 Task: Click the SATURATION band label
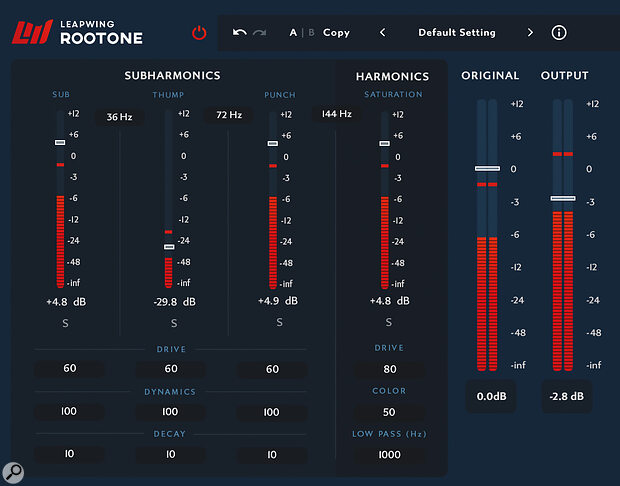[x=393, y=95]
